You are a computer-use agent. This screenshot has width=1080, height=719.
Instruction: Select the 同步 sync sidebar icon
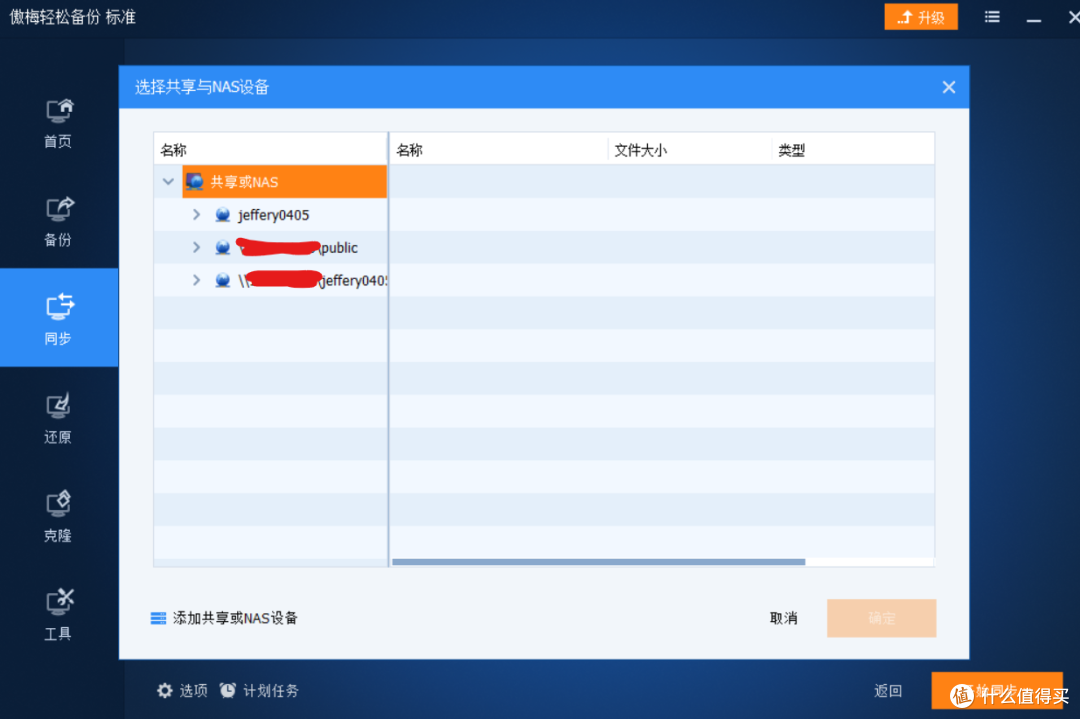(59, 317)
